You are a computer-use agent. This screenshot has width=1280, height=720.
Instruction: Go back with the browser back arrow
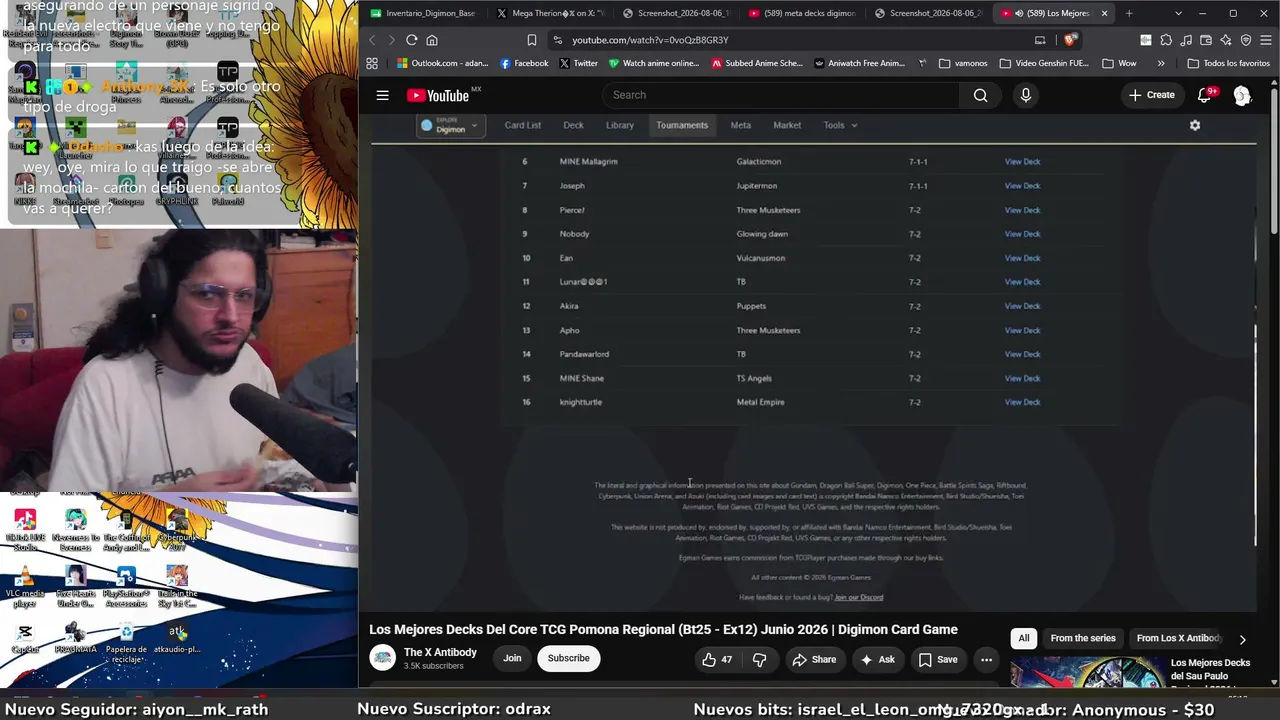point(372,40)
